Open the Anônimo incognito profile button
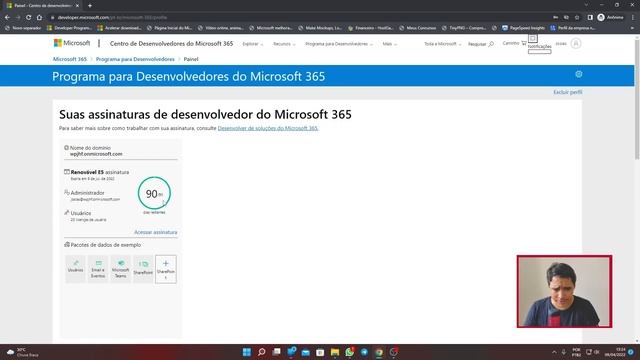640x360 pixels. click(x=611, y=17)
